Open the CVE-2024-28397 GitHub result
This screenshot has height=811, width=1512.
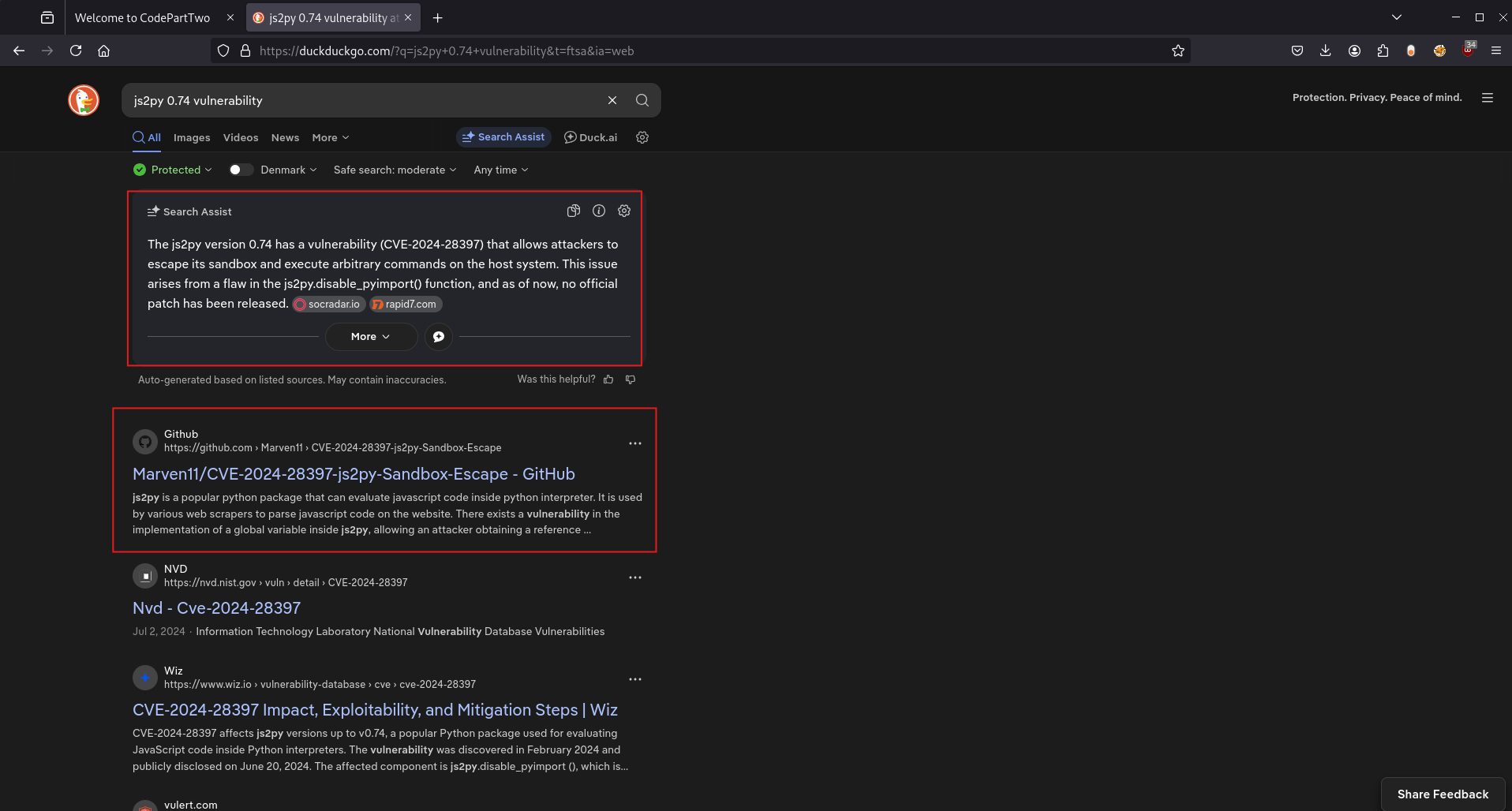tap(353, 473)
